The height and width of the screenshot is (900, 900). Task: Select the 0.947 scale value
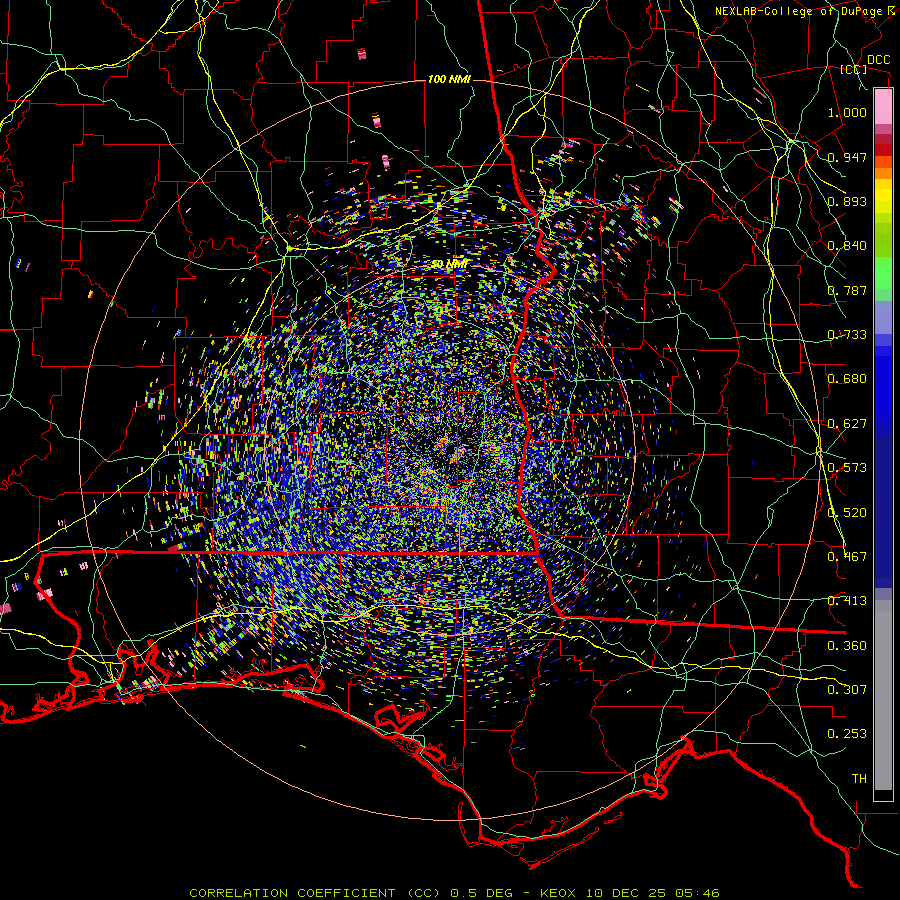point(847,157)
